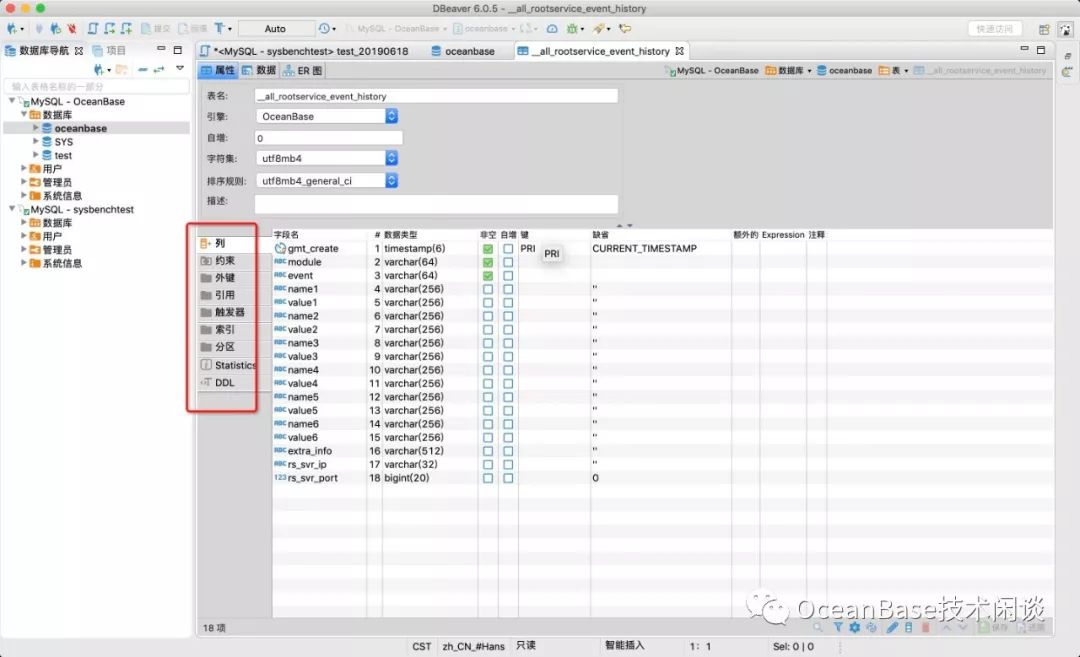Click the rocket tools icon in main toolbar
Viewport: 1080px width, 657px height.
pos(597,28)
